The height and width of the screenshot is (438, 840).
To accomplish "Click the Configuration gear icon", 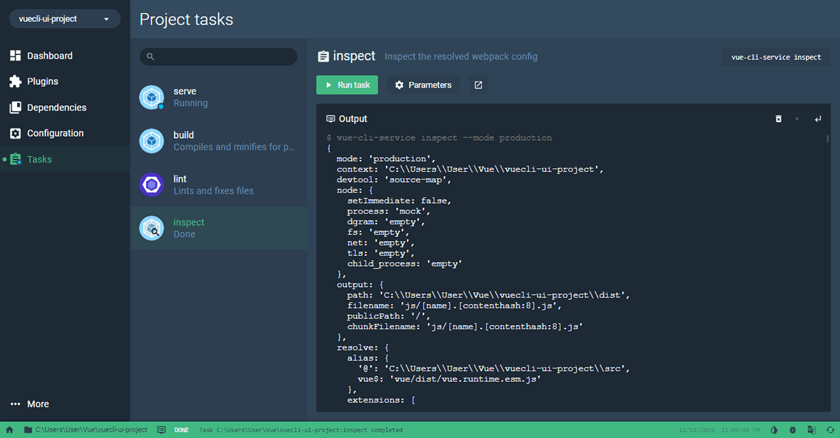I will point(16,133).
